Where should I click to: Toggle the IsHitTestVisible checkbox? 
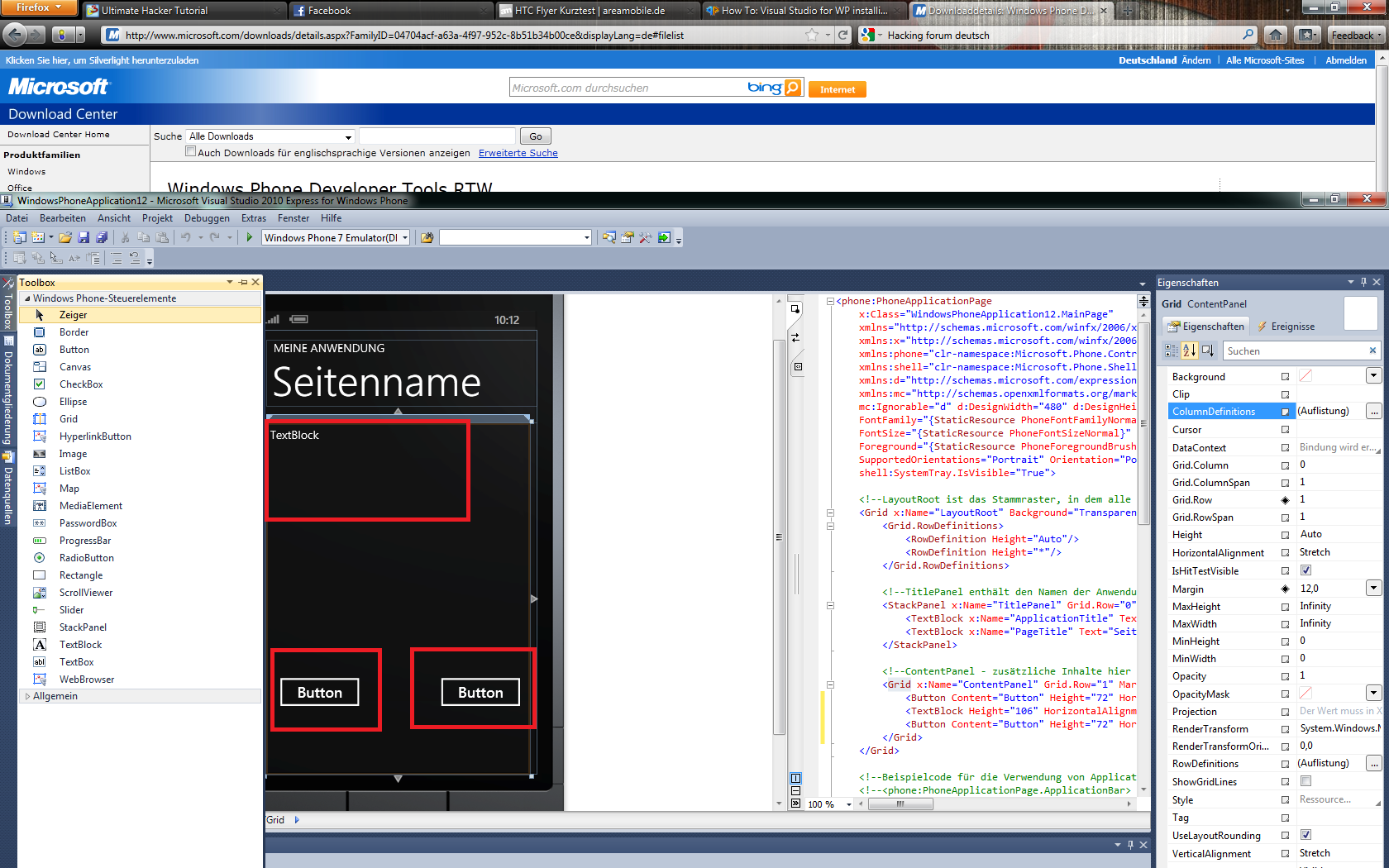pyautogui.click(x=1305, y=570)
